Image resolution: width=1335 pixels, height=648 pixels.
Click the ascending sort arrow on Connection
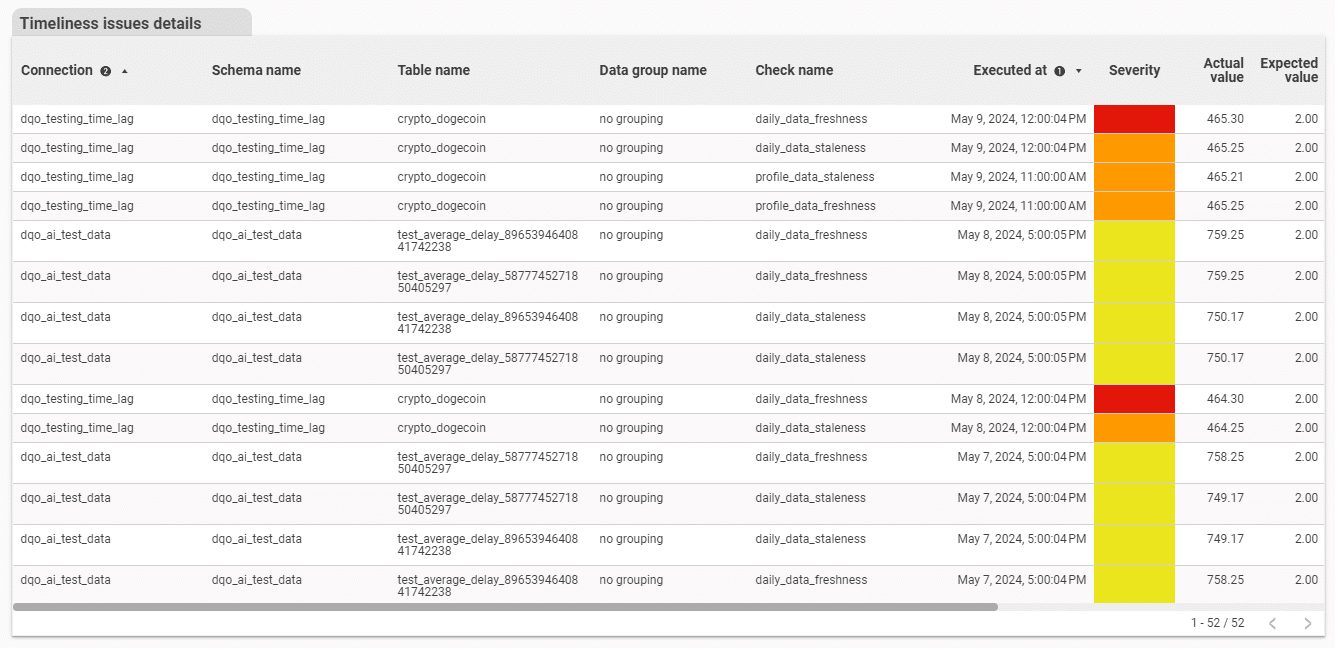[124, 71]
